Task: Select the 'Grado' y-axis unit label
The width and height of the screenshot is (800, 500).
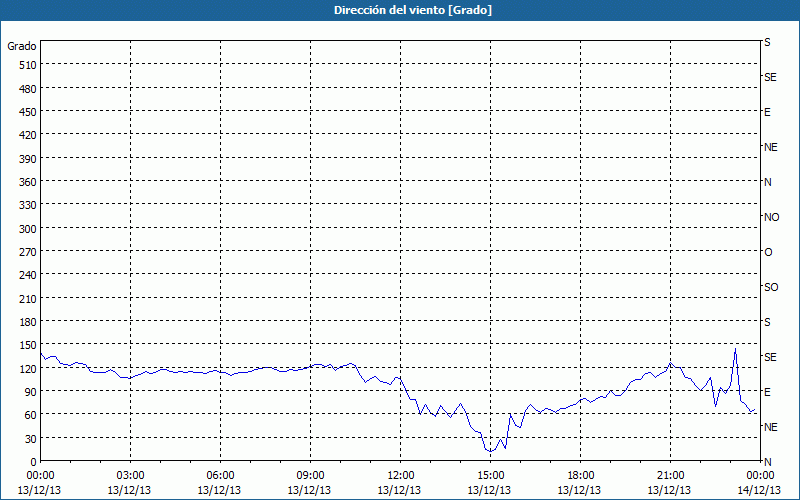Action: tap(22, 46)
